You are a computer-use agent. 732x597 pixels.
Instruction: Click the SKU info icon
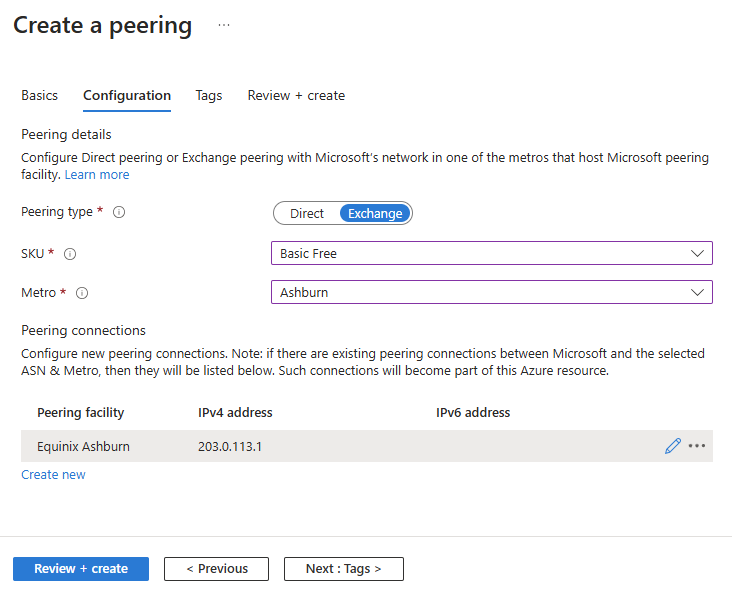tap(70, 254)
